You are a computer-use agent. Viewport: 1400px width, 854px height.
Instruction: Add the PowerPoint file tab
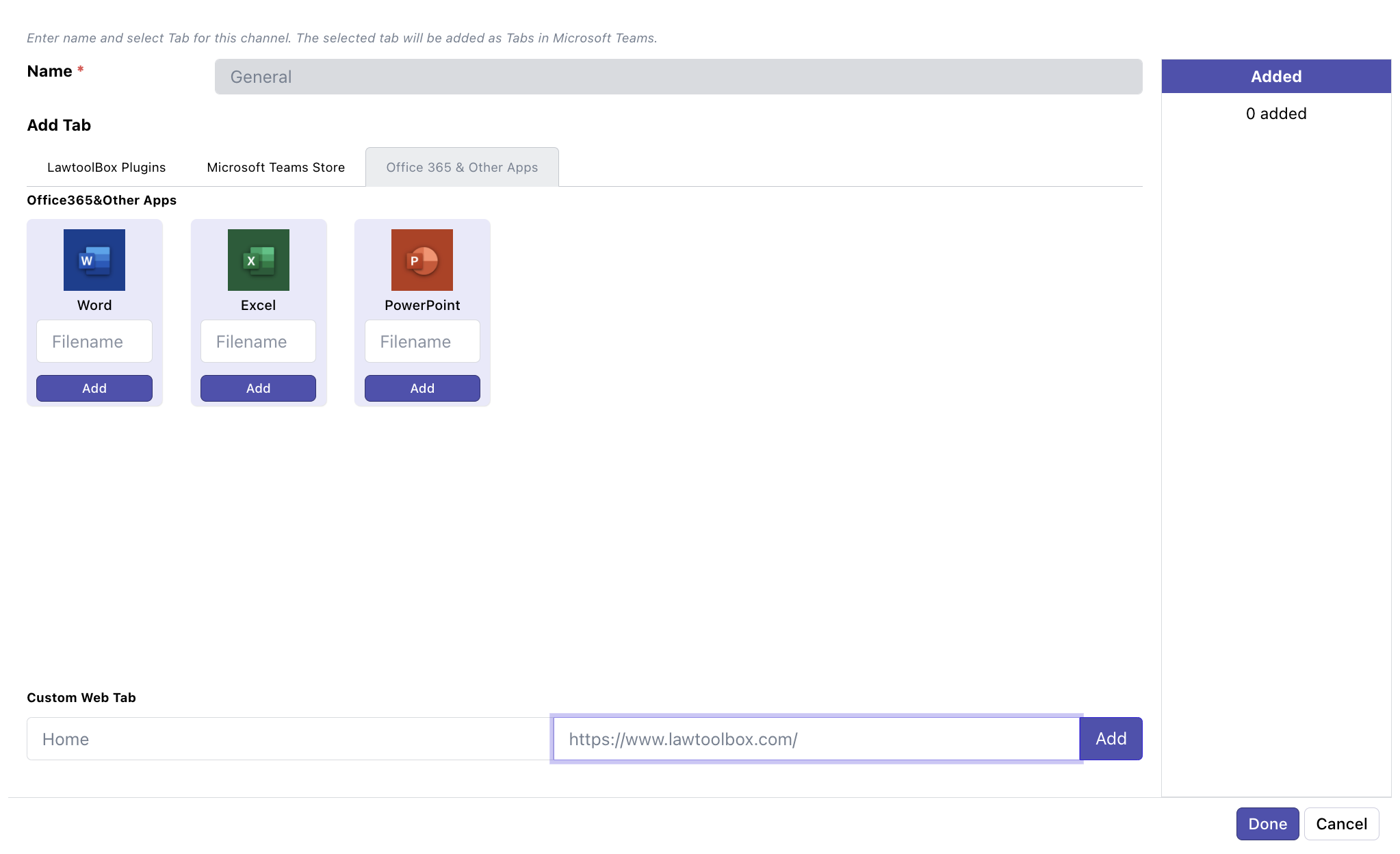click(422, 388)
